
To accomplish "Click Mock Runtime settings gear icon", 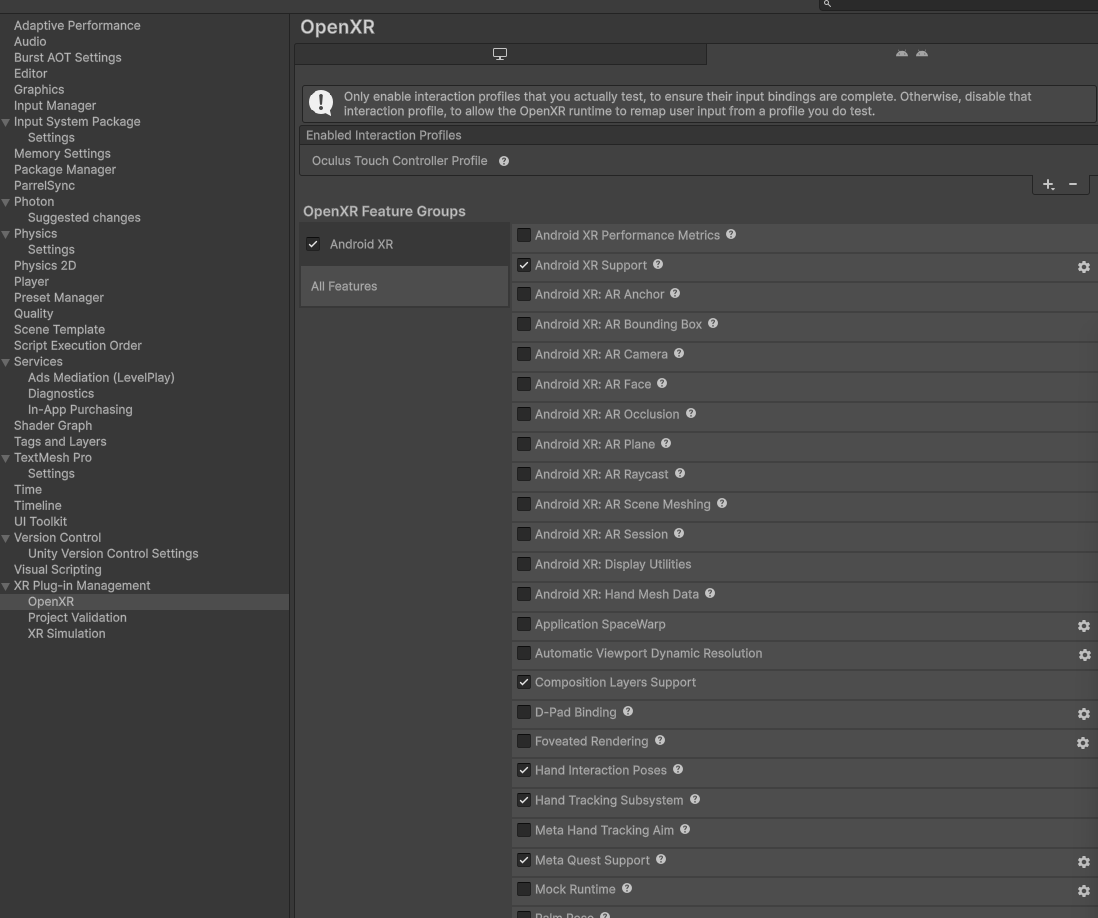I will 1083,890.
